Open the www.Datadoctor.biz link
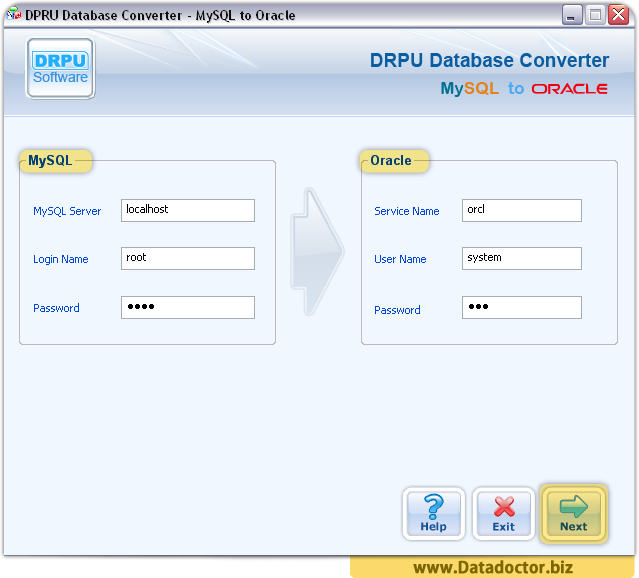 point(493,567)
